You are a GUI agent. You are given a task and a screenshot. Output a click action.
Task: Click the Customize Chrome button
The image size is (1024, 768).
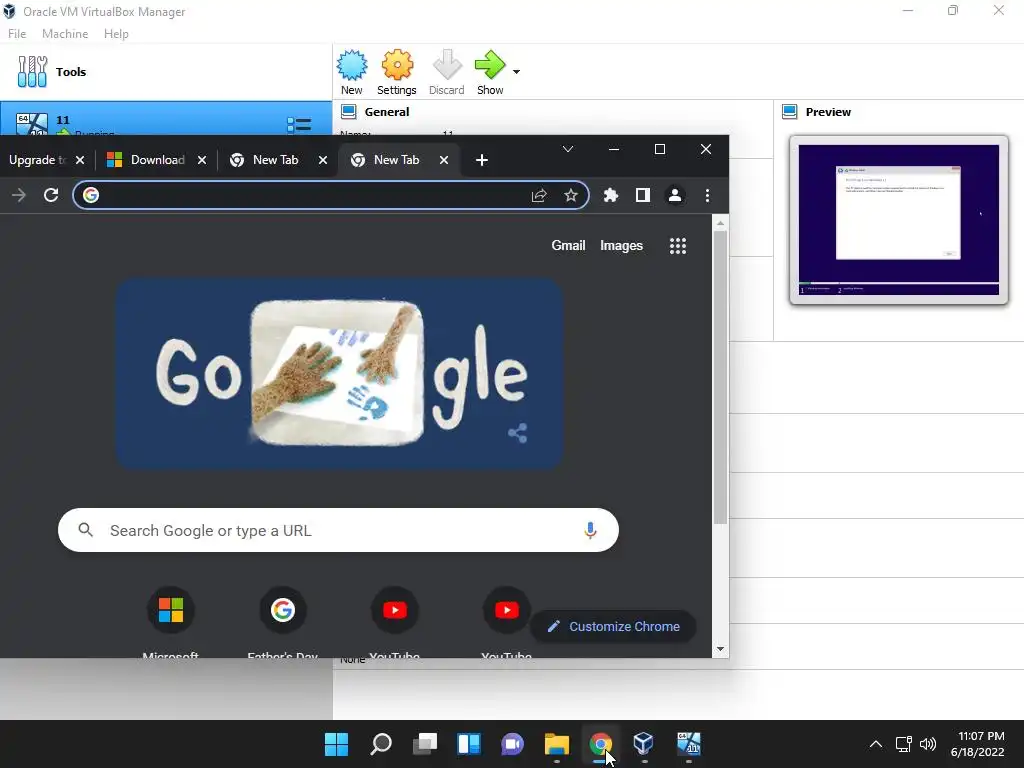[613, 626]
